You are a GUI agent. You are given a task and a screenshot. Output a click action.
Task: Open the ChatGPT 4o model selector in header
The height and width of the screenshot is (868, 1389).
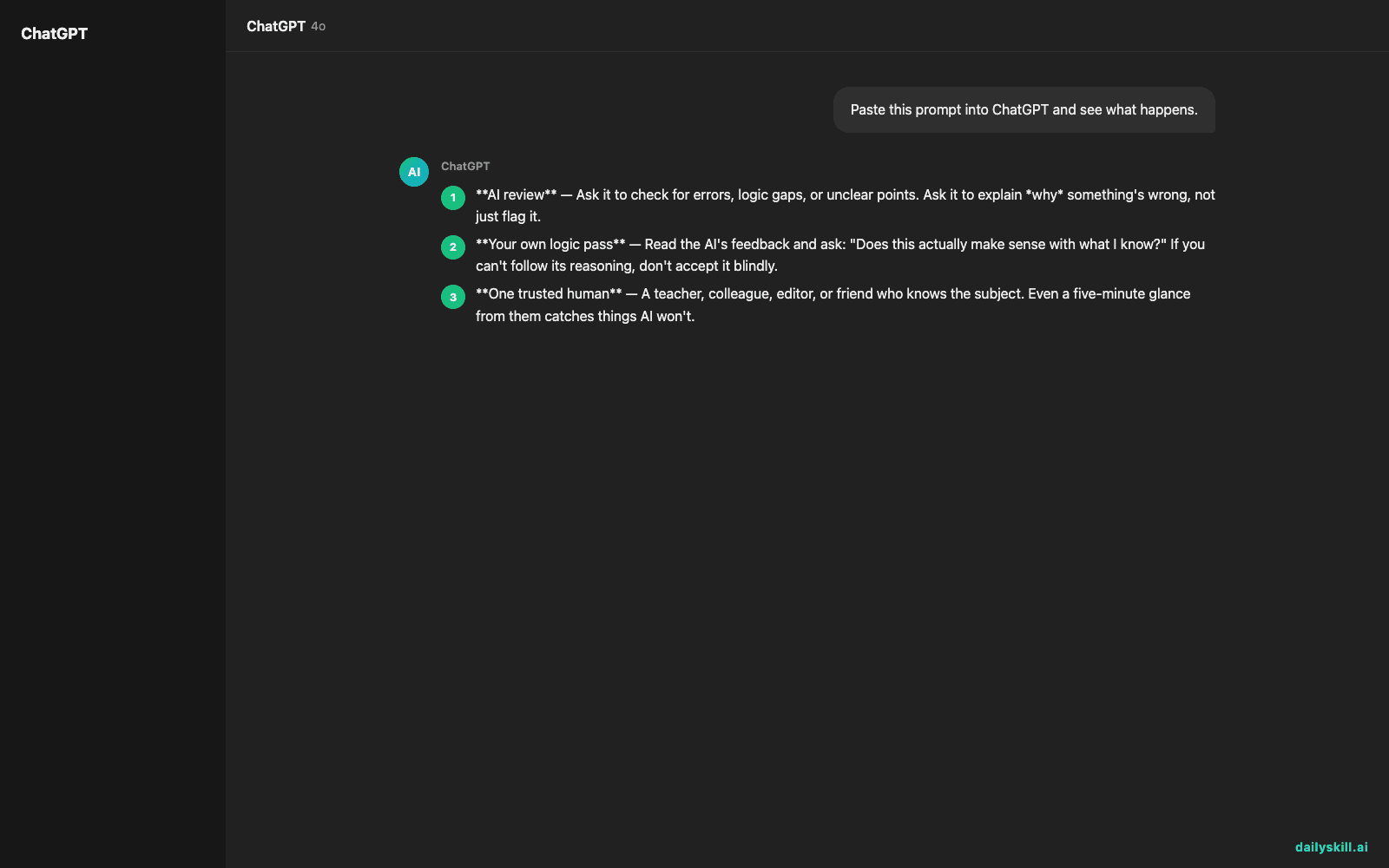[x=286, y=26]
